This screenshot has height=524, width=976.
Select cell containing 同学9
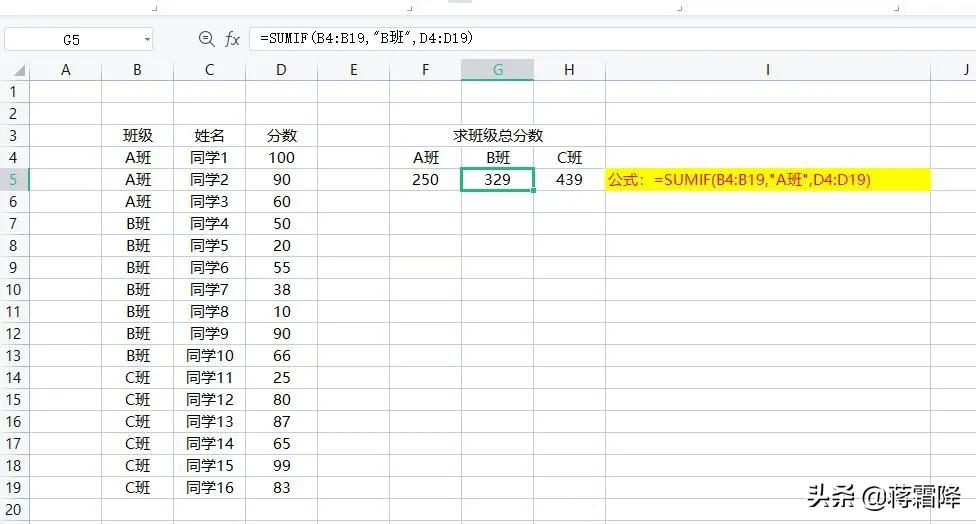coord(209,334)
